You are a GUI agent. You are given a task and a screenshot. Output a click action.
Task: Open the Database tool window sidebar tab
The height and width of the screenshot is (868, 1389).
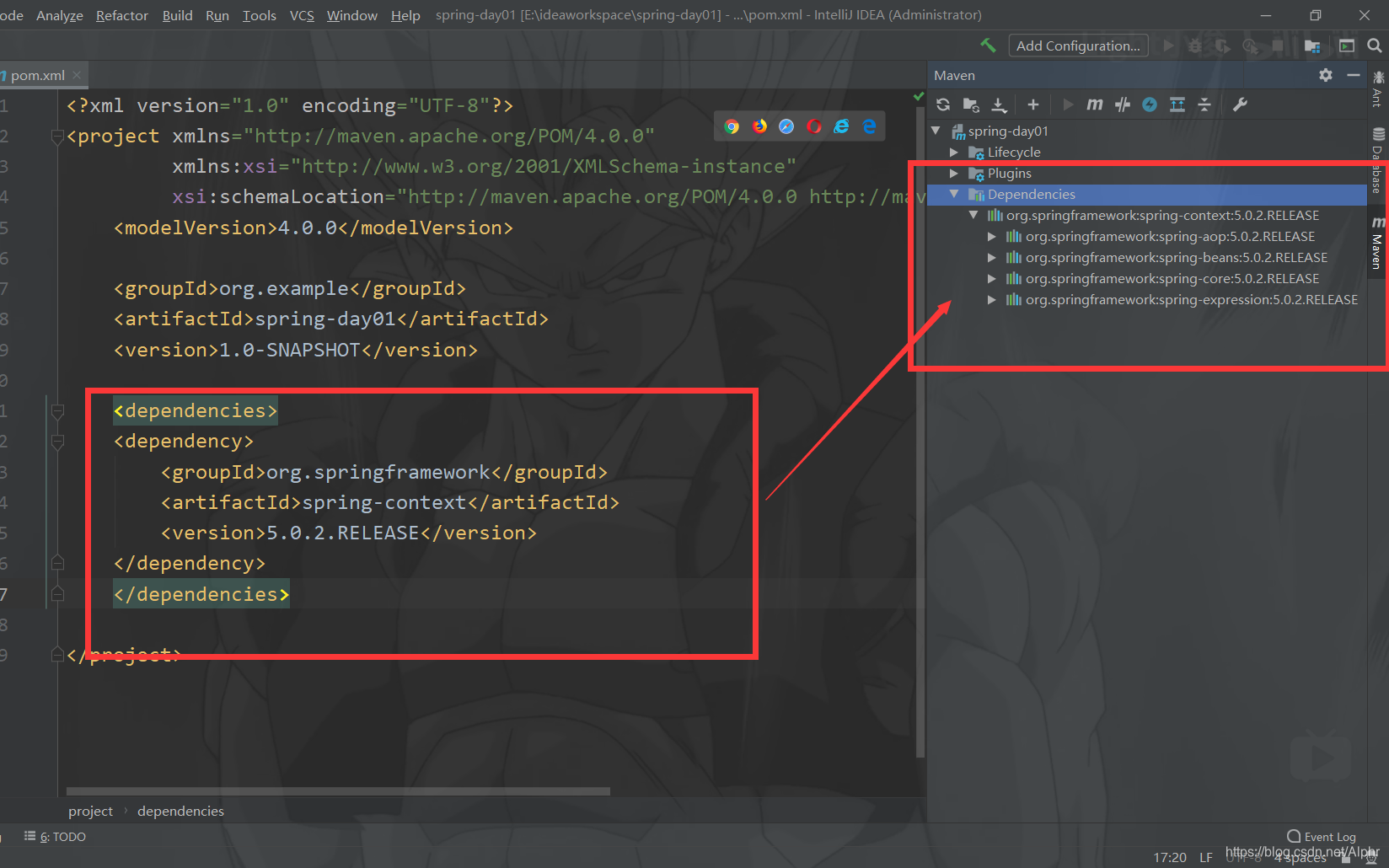coord(1378,160)
